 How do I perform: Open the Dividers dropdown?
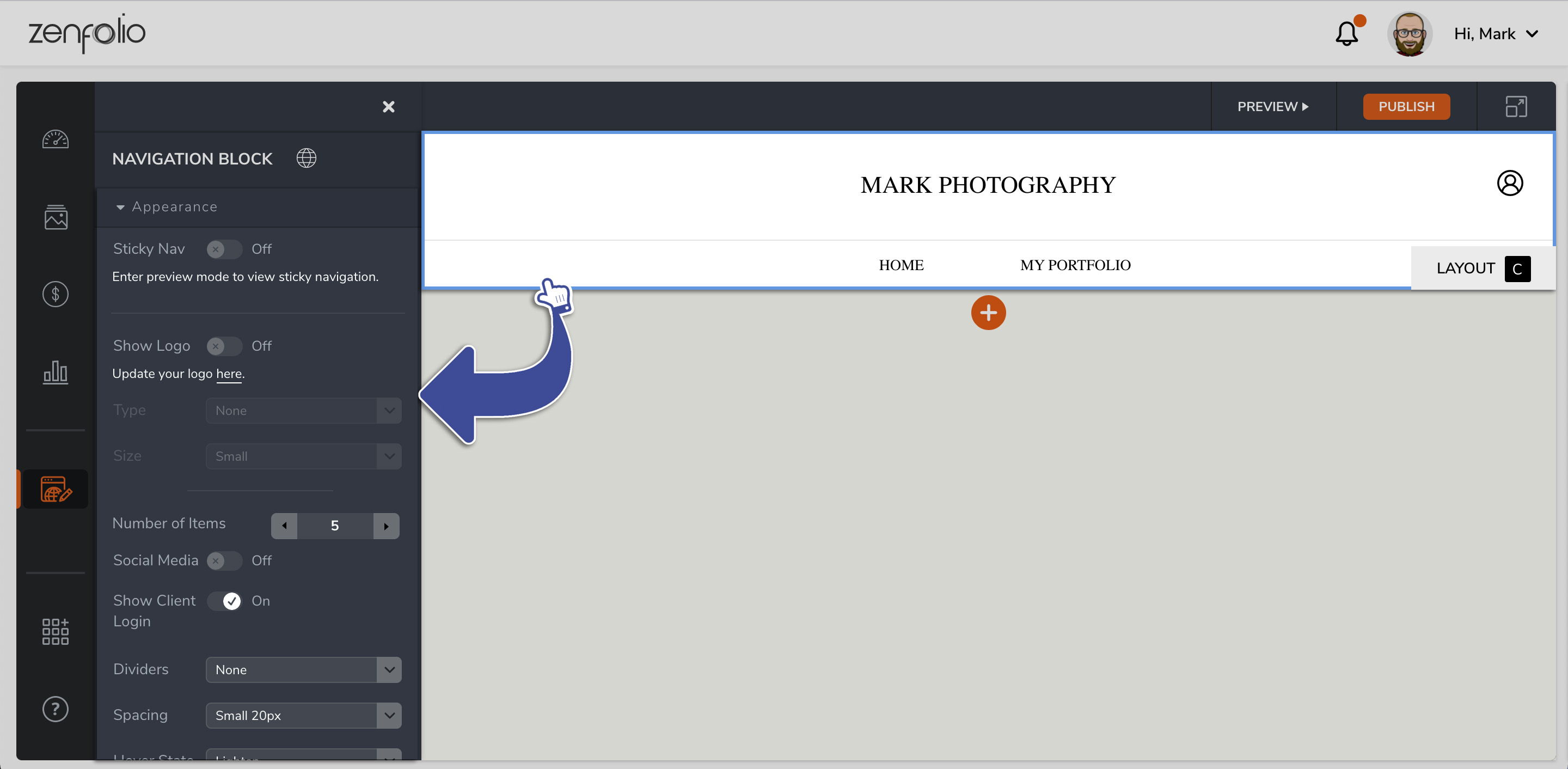(x=303, y=670)
